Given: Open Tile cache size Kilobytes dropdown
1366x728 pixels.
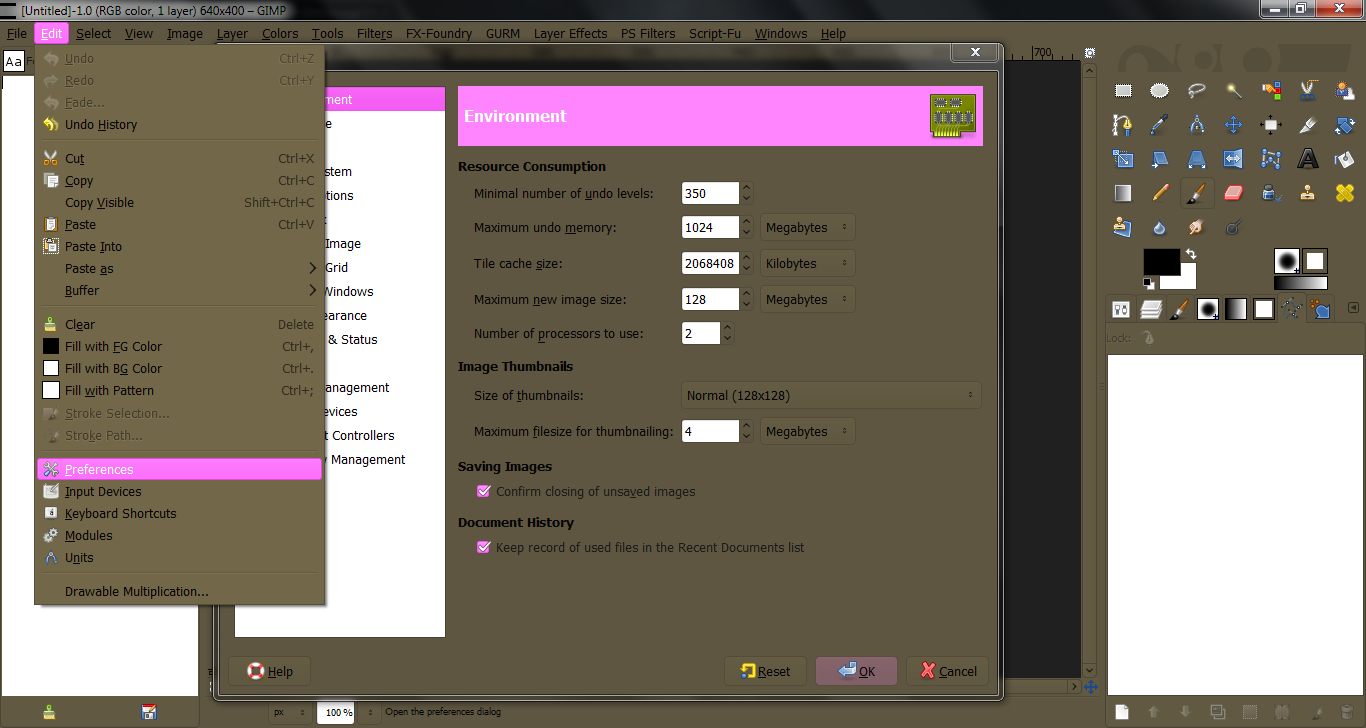Looking at the screenshot, I should 808,263.
